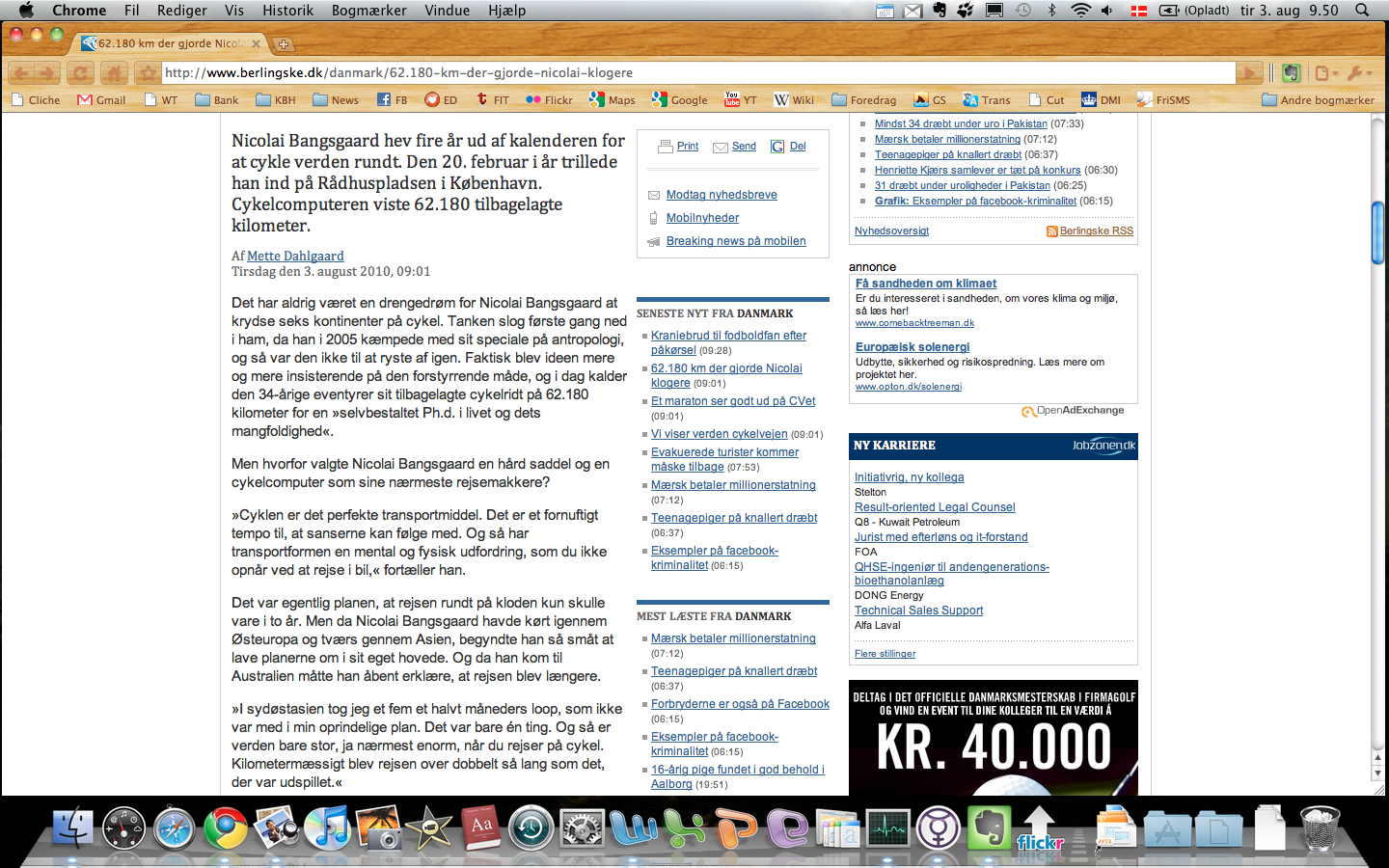The height and width of the screenshot is (868, 1389).
Task: Reload the page with the refresh icon
Action: click(81, 72)
